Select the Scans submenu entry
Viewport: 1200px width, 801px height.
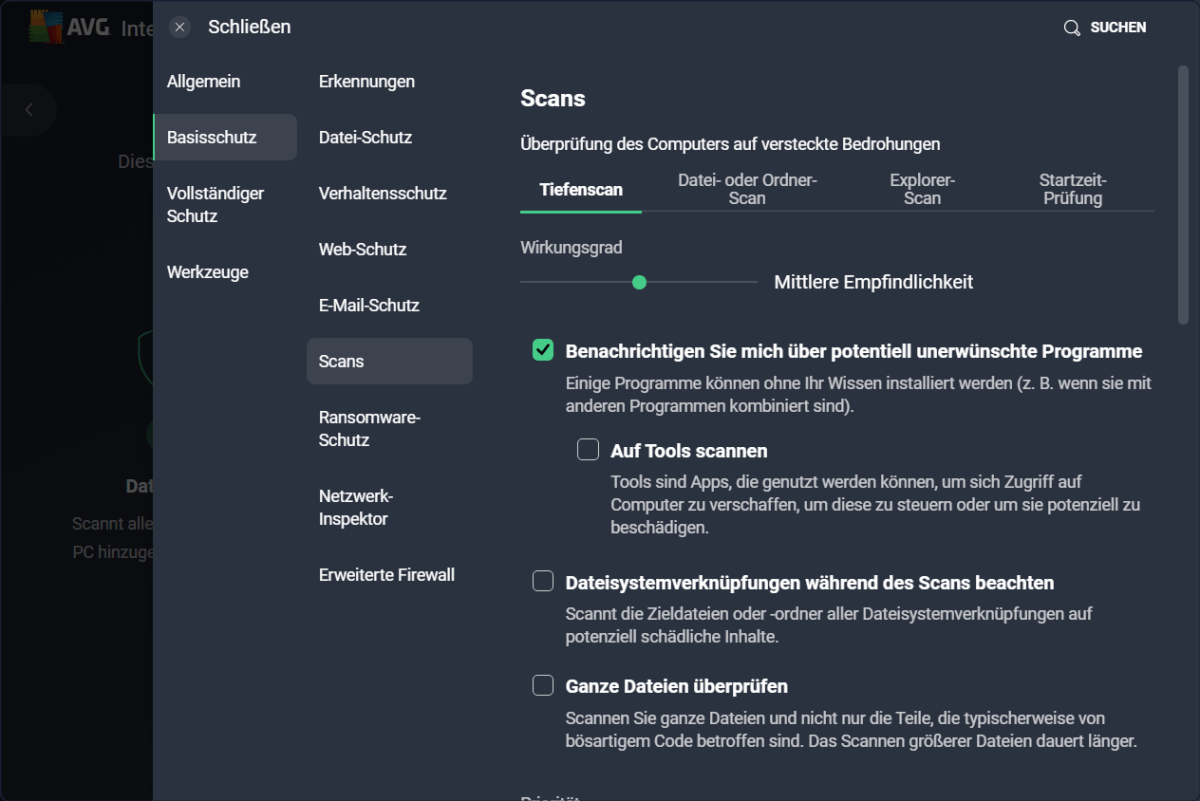coord(389,361)
